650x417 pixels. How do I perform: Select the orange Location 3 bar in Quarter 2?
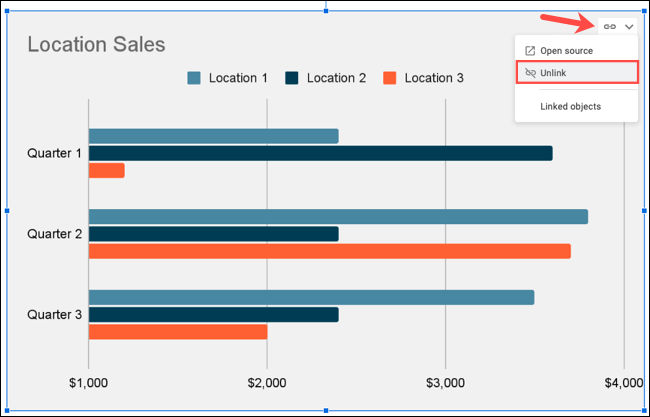click(x=329, y=251)
